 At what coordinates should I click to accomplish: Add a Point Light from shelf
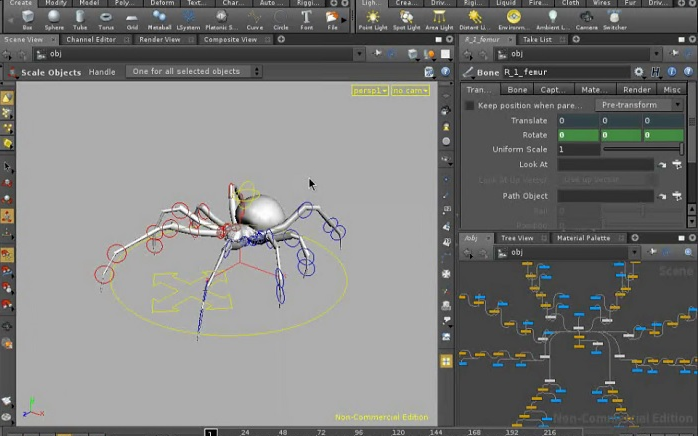pos(373,18)
